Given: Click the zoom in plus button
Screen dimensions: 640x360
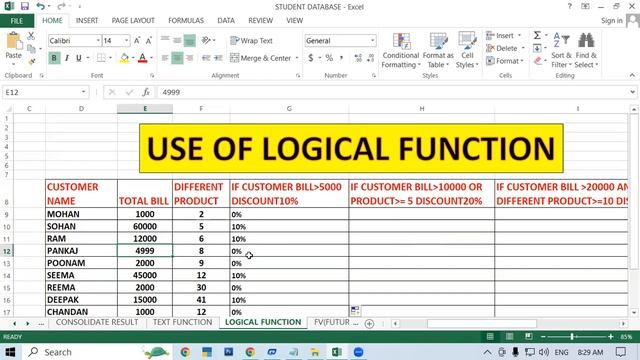Looking at the screenshot, I should [611, 336].
